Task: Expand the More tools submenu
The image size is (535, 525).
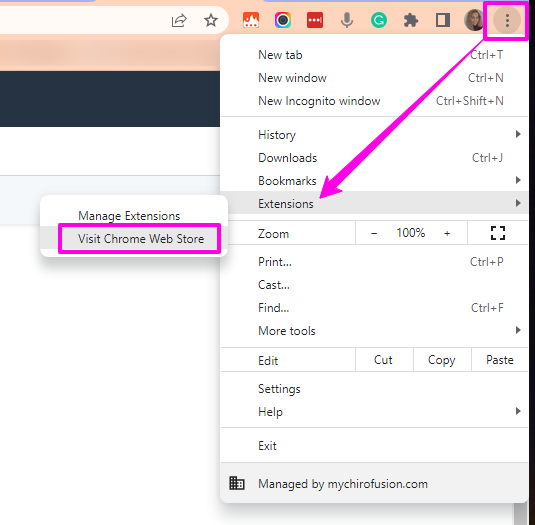Action: (374, 331)
